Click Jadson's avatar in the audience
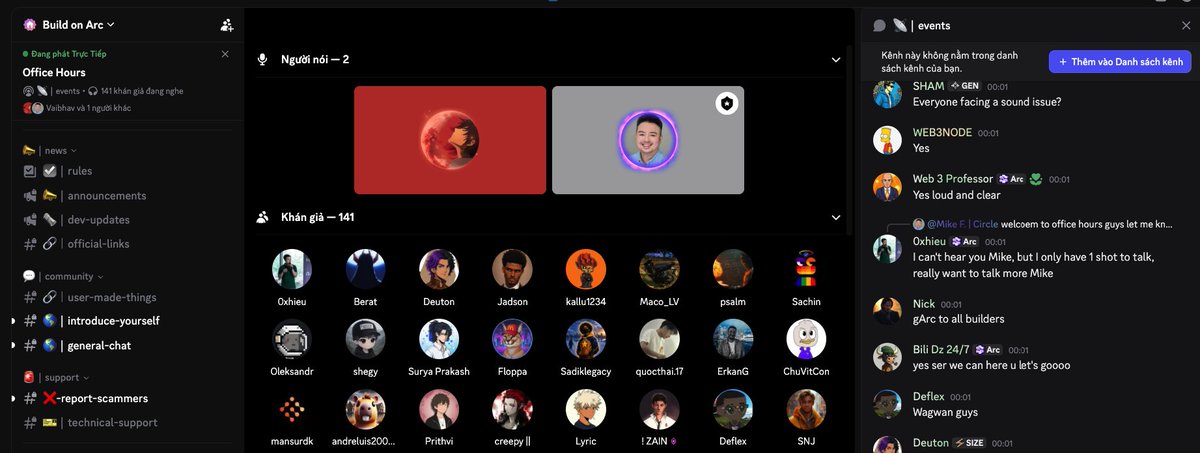 [x=512, y=269]
